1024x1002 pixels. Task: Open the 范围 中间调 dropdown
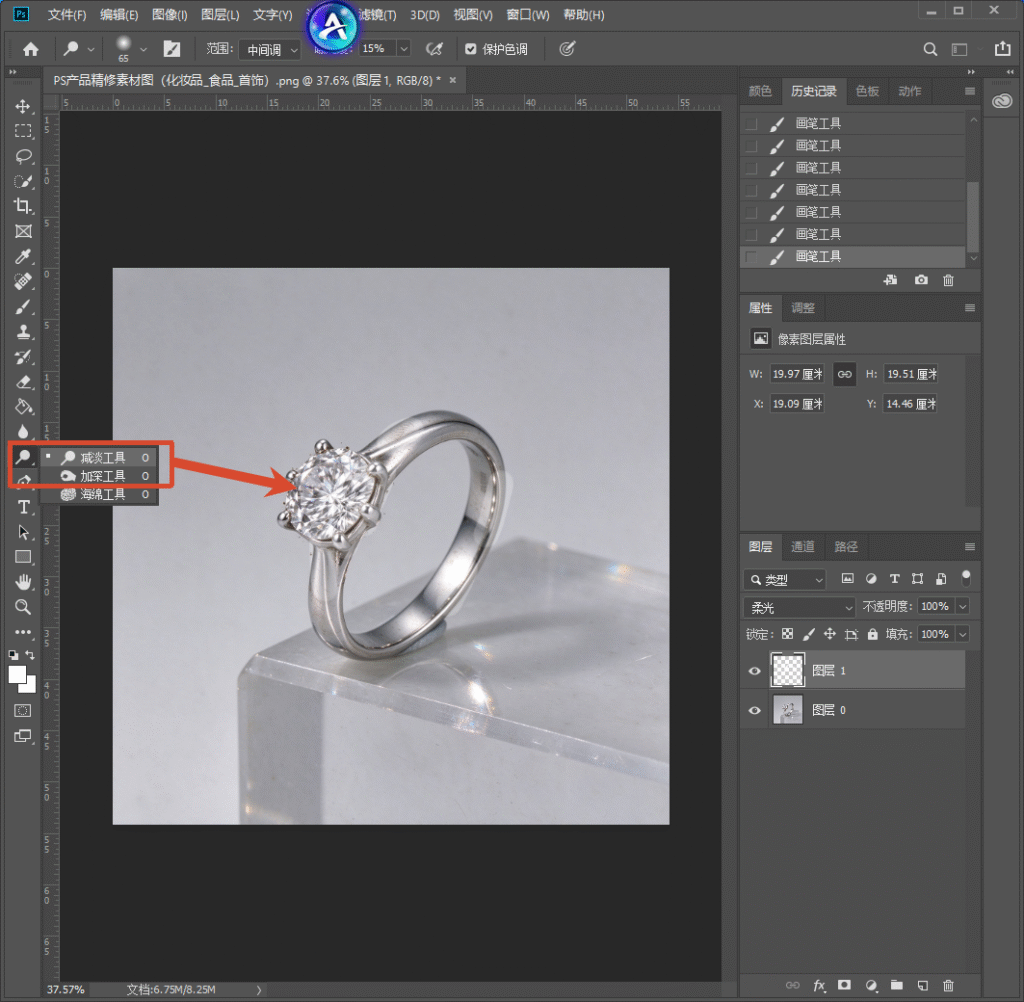pos(270,50)
